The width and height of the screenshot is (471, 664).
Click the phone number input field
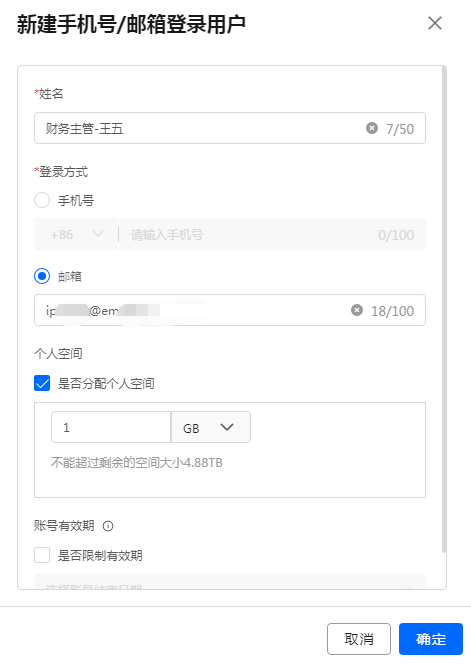[272, 234]
